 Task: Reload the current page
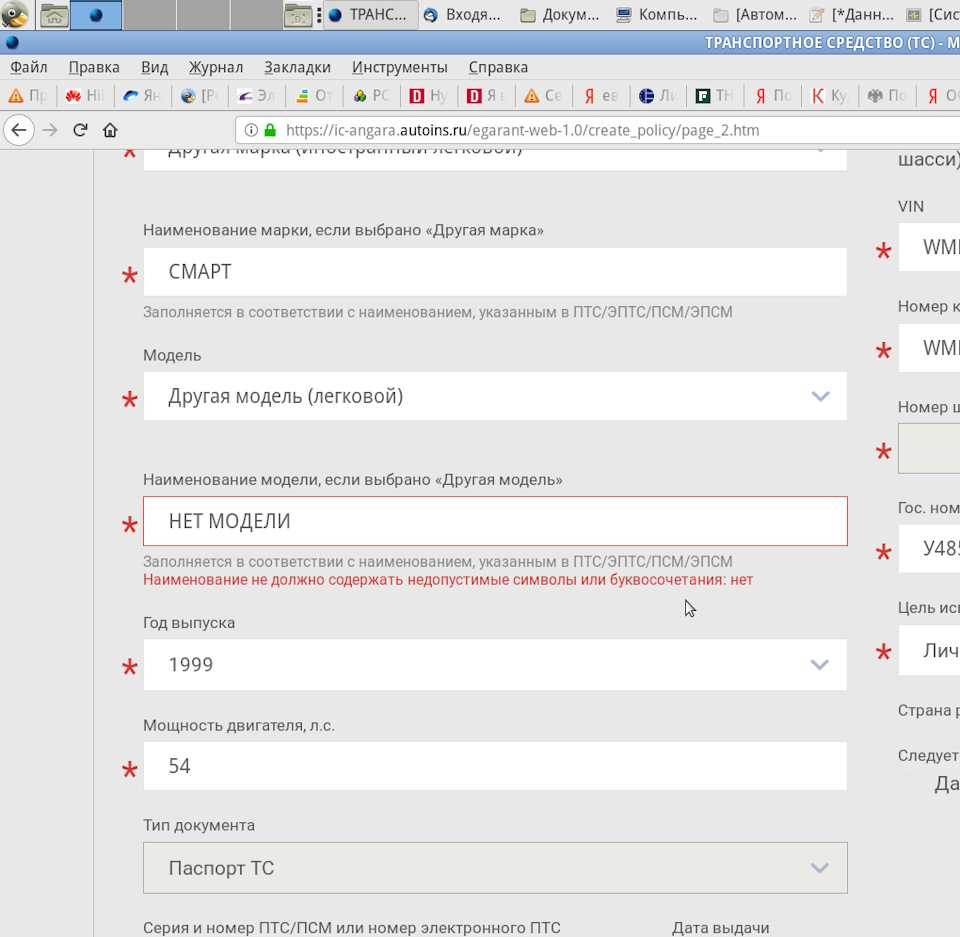(80, 130)
